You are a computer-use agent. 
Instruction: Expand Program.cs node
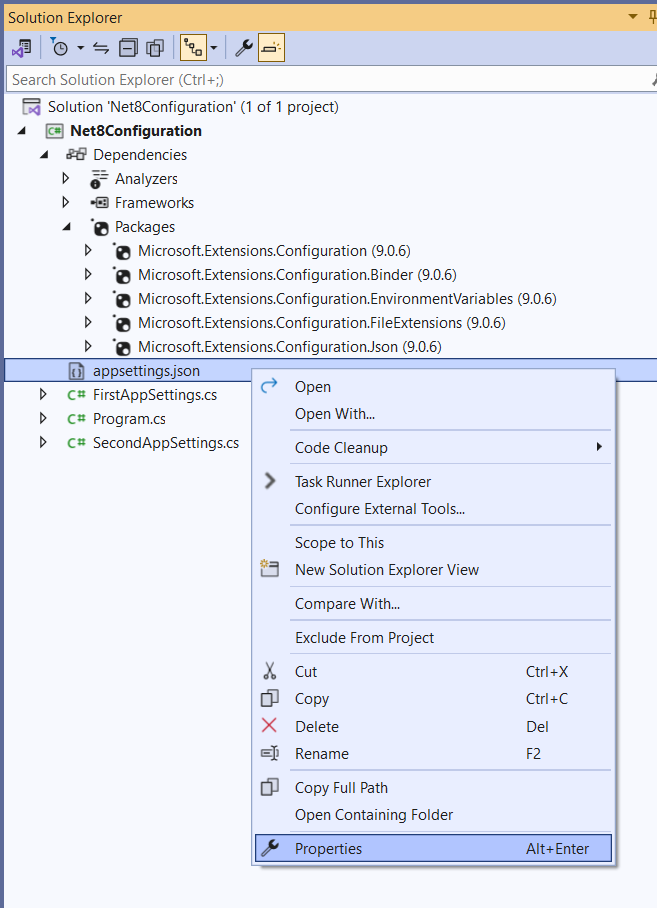click(x=43, y=418)
